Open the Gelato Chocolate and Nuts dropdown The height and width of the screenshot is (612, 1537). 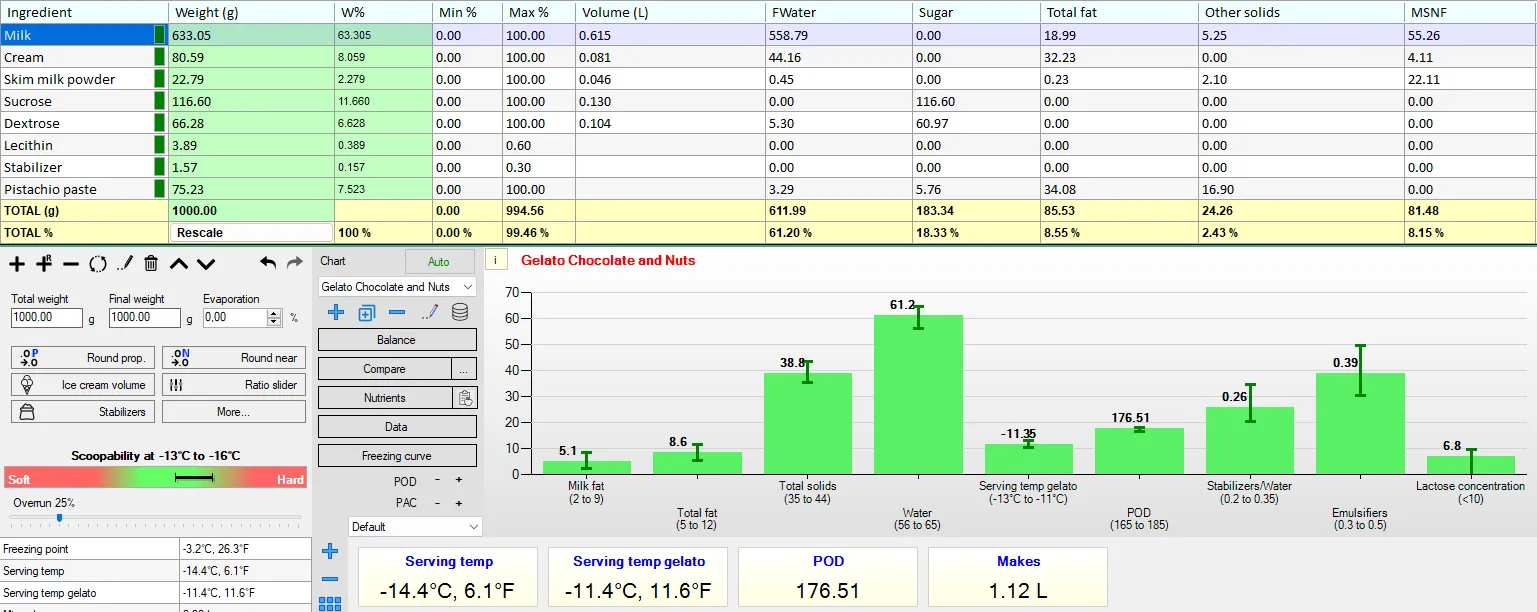(397, 287)
